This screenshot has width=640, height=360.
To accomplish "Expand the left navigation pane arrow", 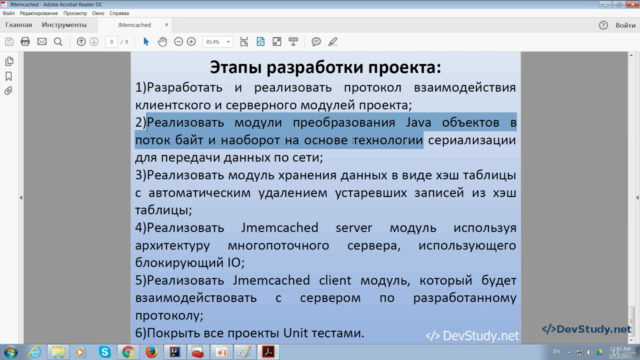I will coord(21,198).
